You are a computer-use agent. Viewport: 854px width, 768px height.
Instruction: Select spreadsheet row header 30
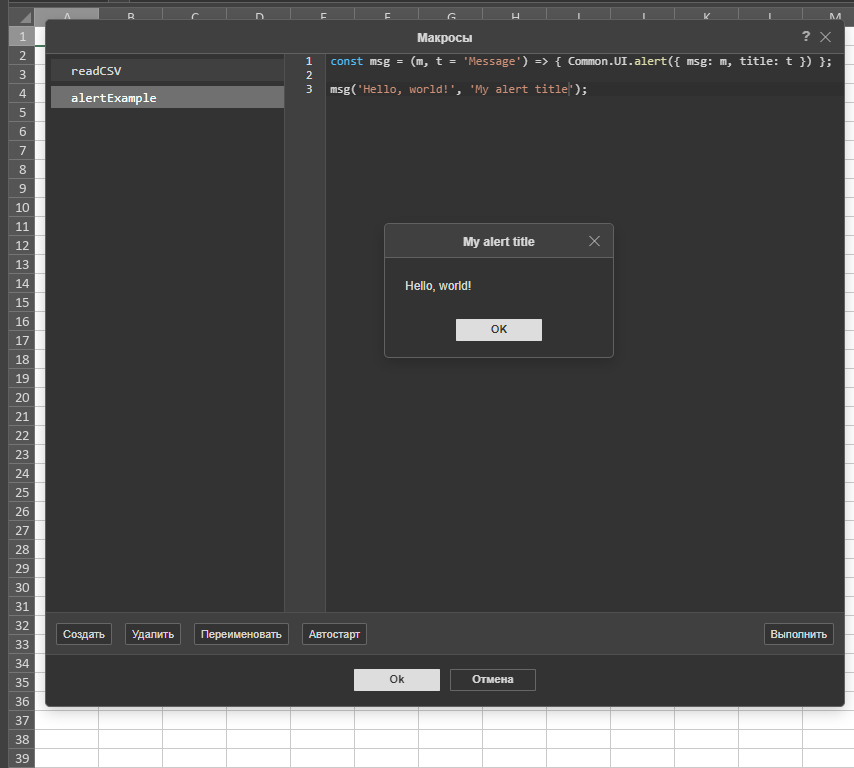tap(22, 588)
